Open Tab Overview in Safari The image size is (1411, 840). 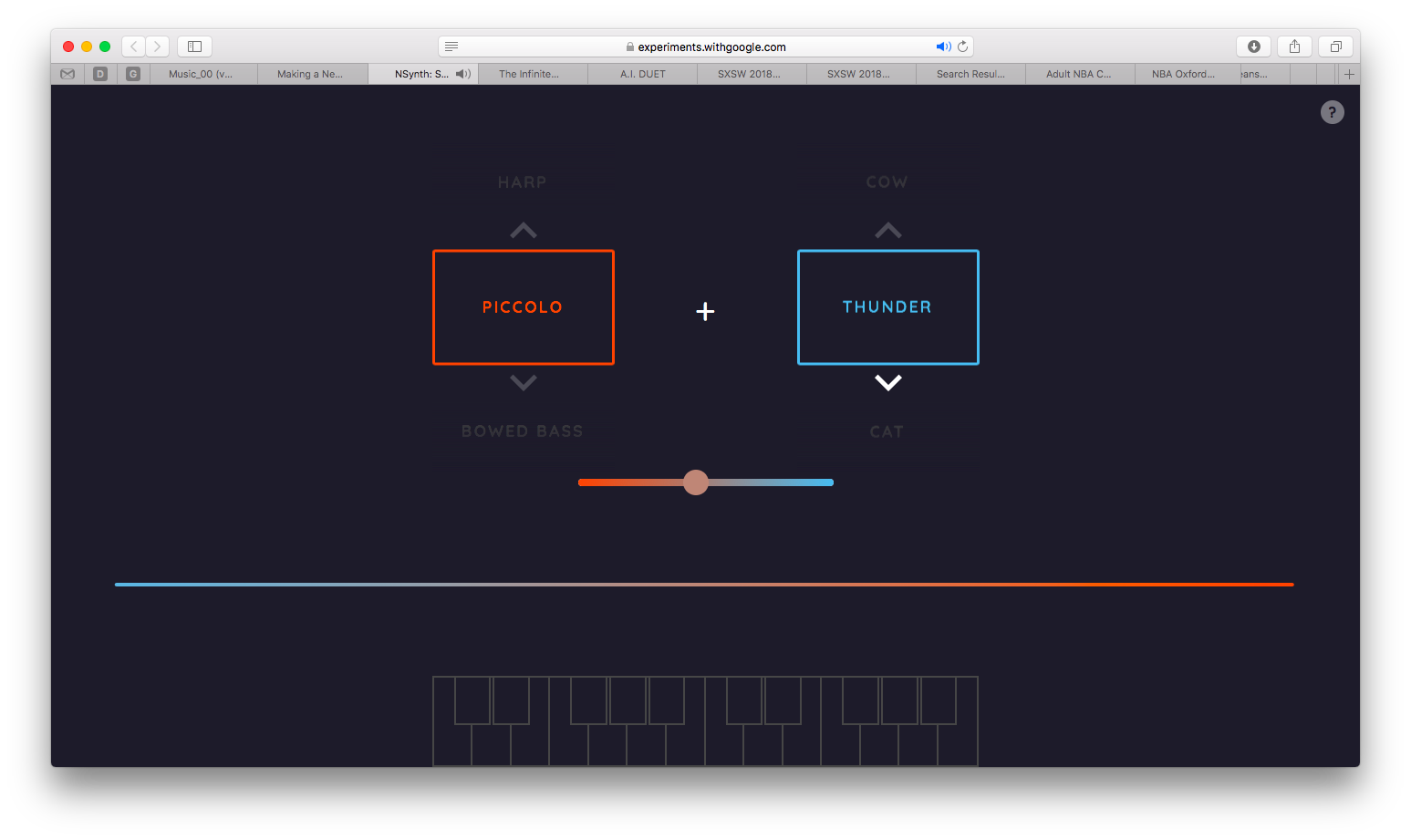click(x=1335, y=46)
